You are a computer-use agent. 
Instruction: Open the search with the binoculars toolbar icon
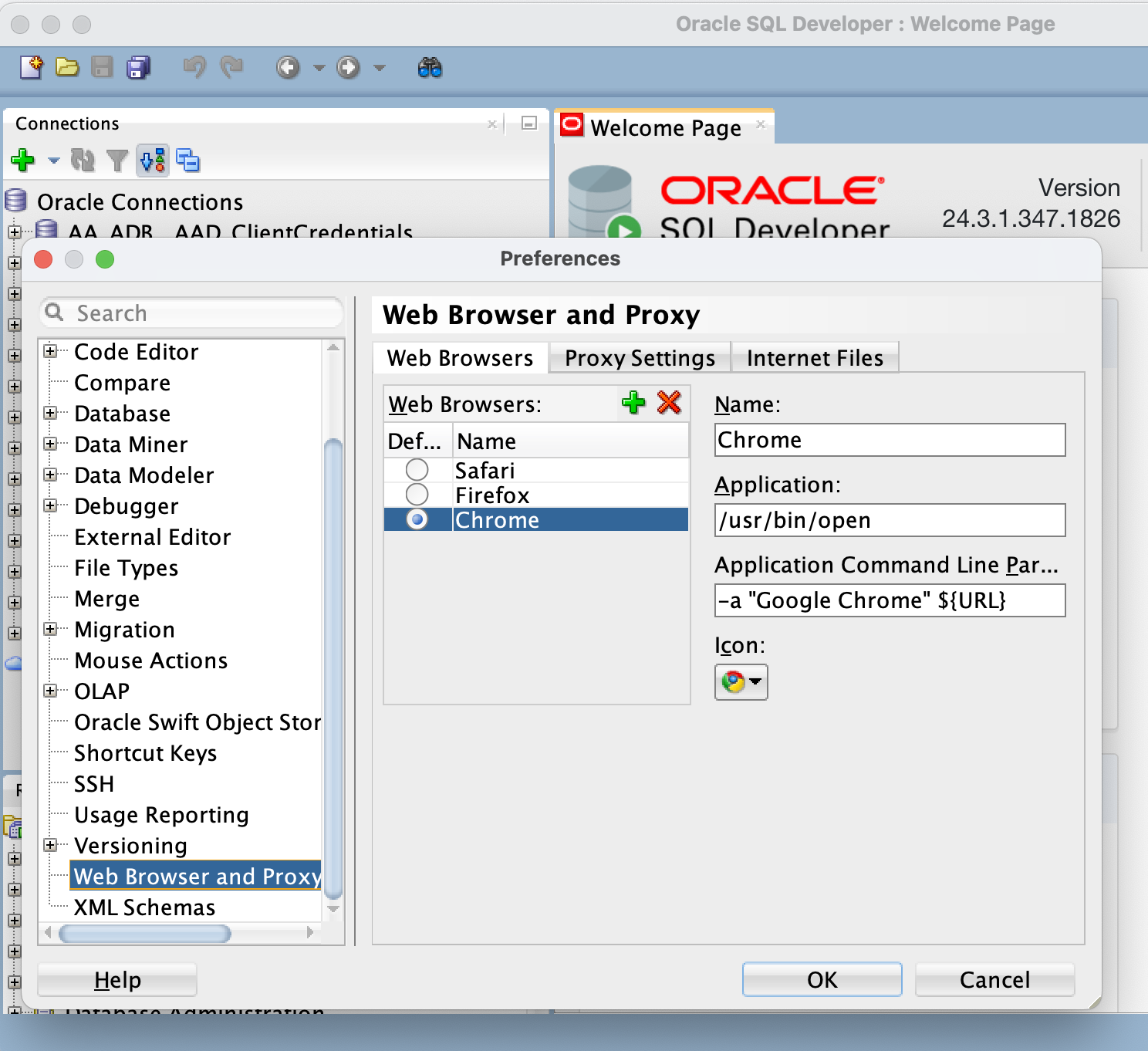(x=431, y=68)
